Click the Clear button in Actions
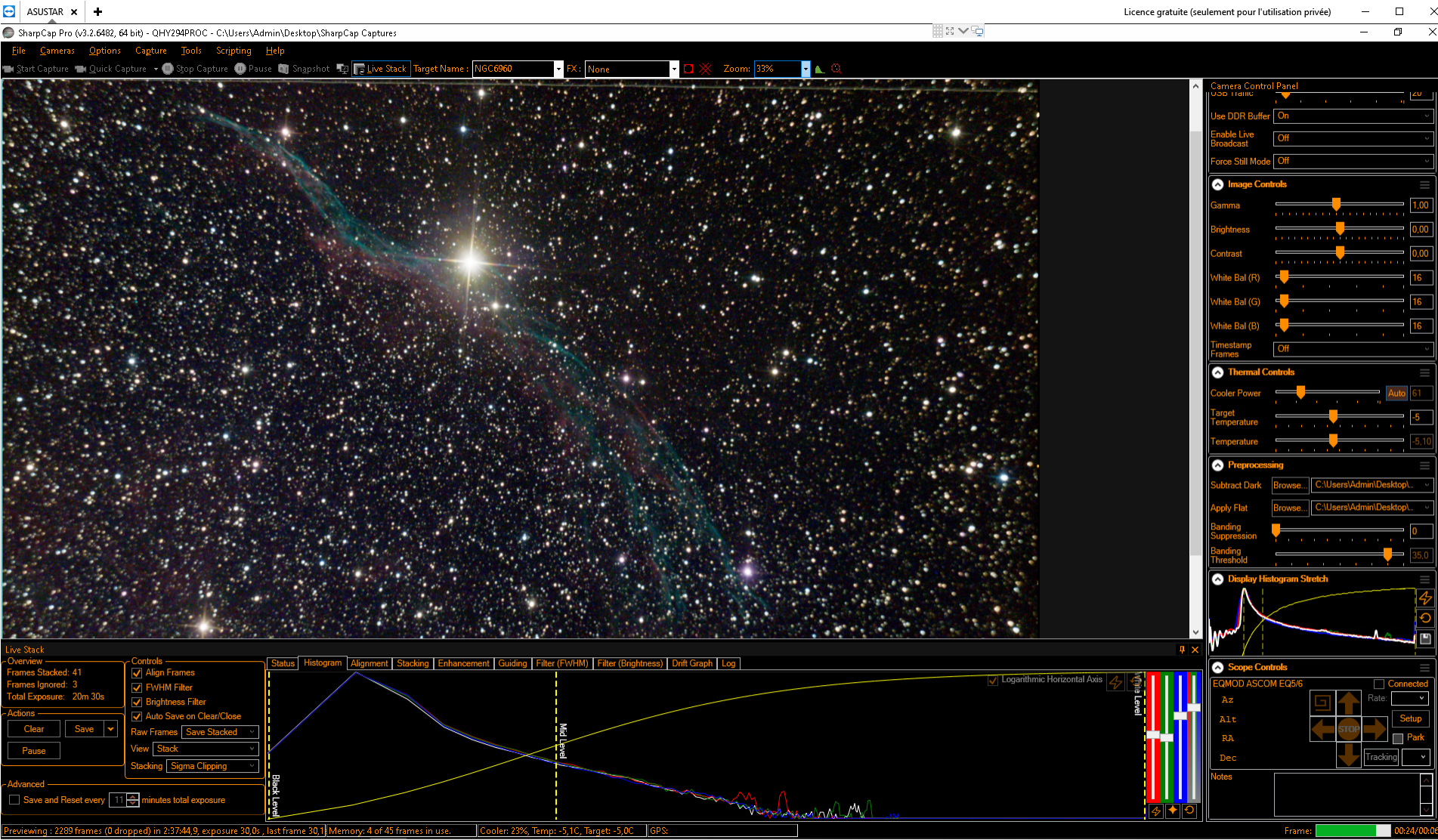1438x840 pixels. click(34, 729)
